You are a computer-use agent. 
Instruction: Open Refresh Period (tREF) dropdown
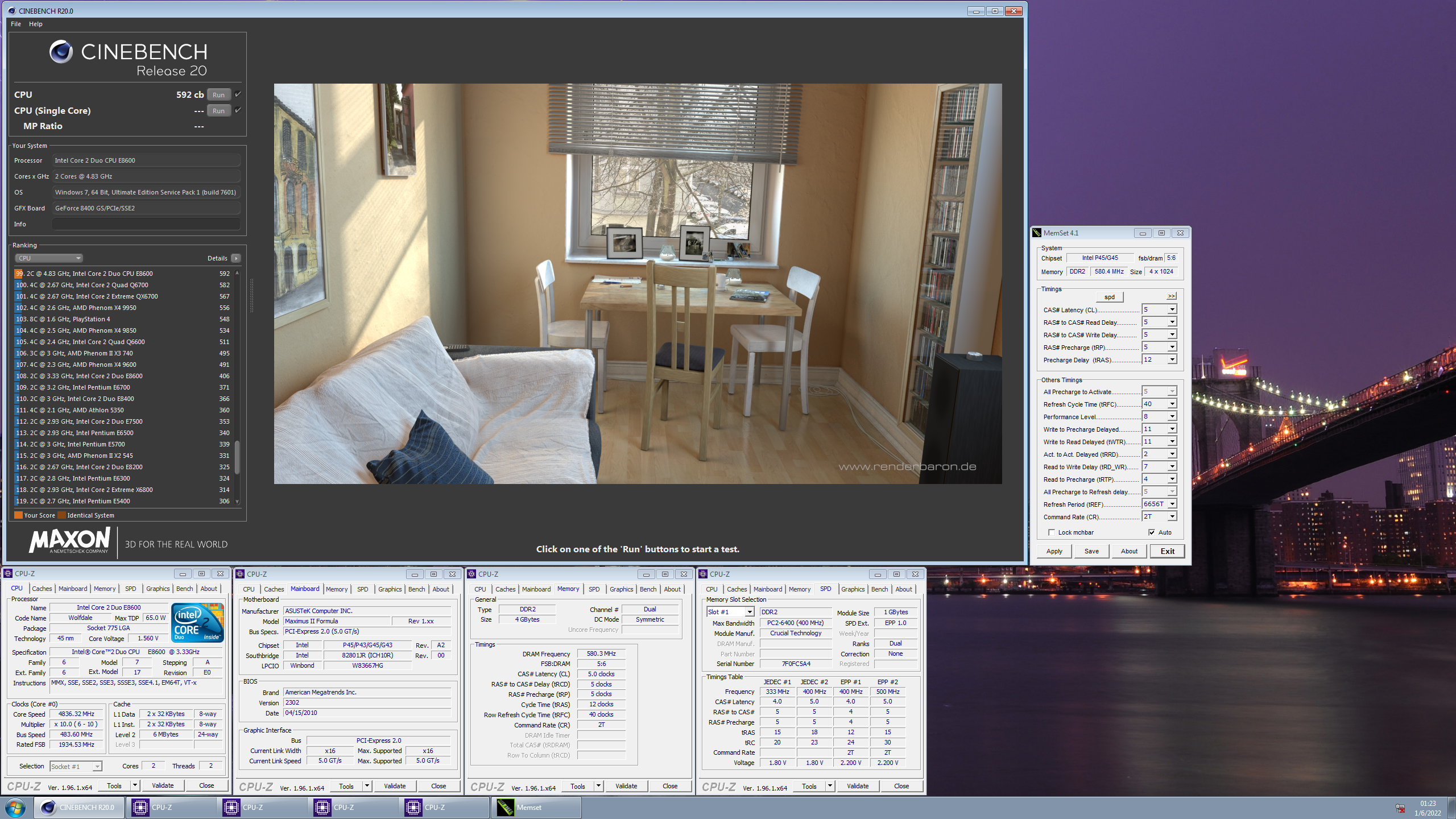(x=1172, y=504)
